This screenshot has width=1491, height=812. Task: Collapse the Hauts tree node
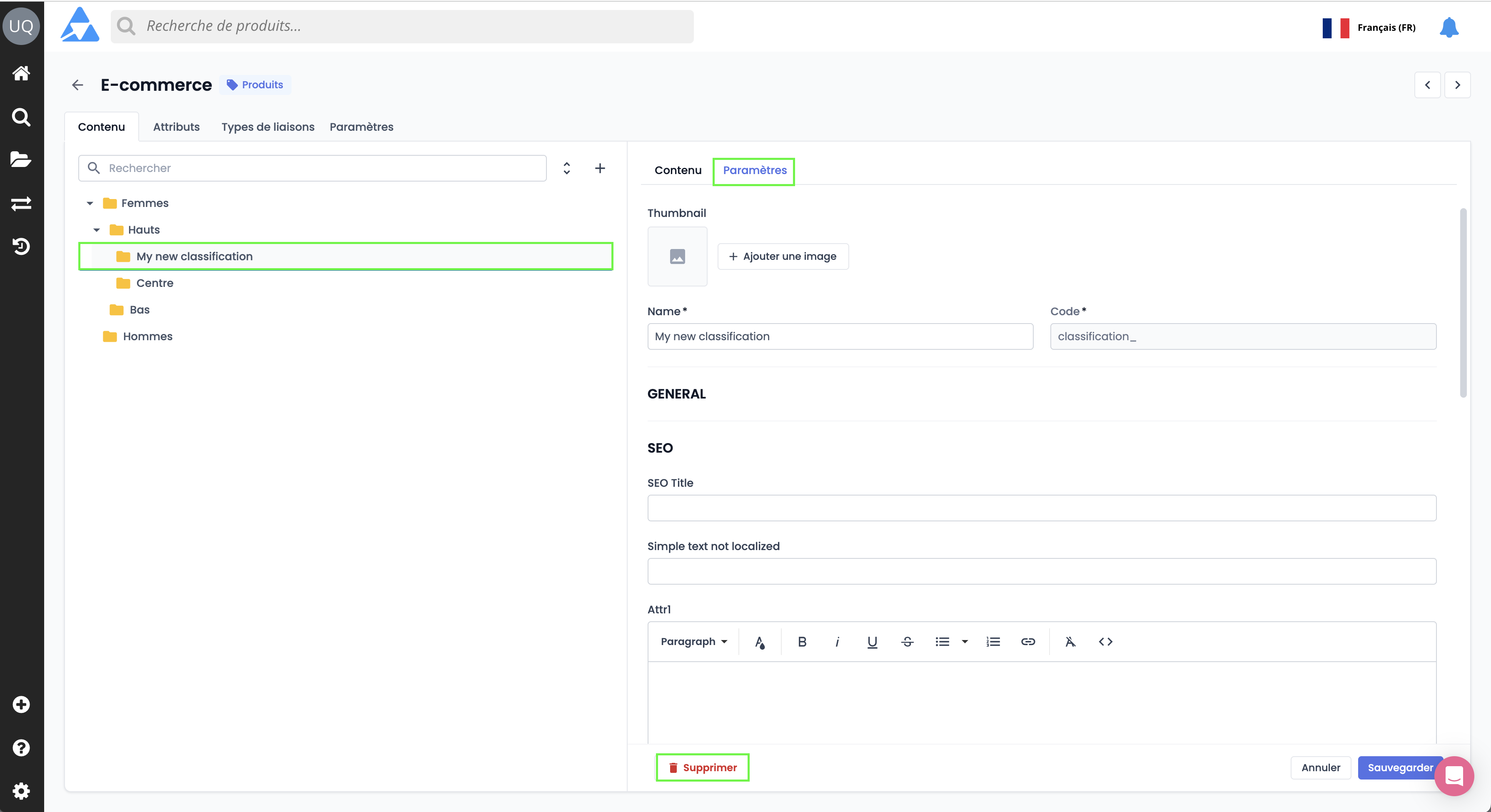coord(97,230)
